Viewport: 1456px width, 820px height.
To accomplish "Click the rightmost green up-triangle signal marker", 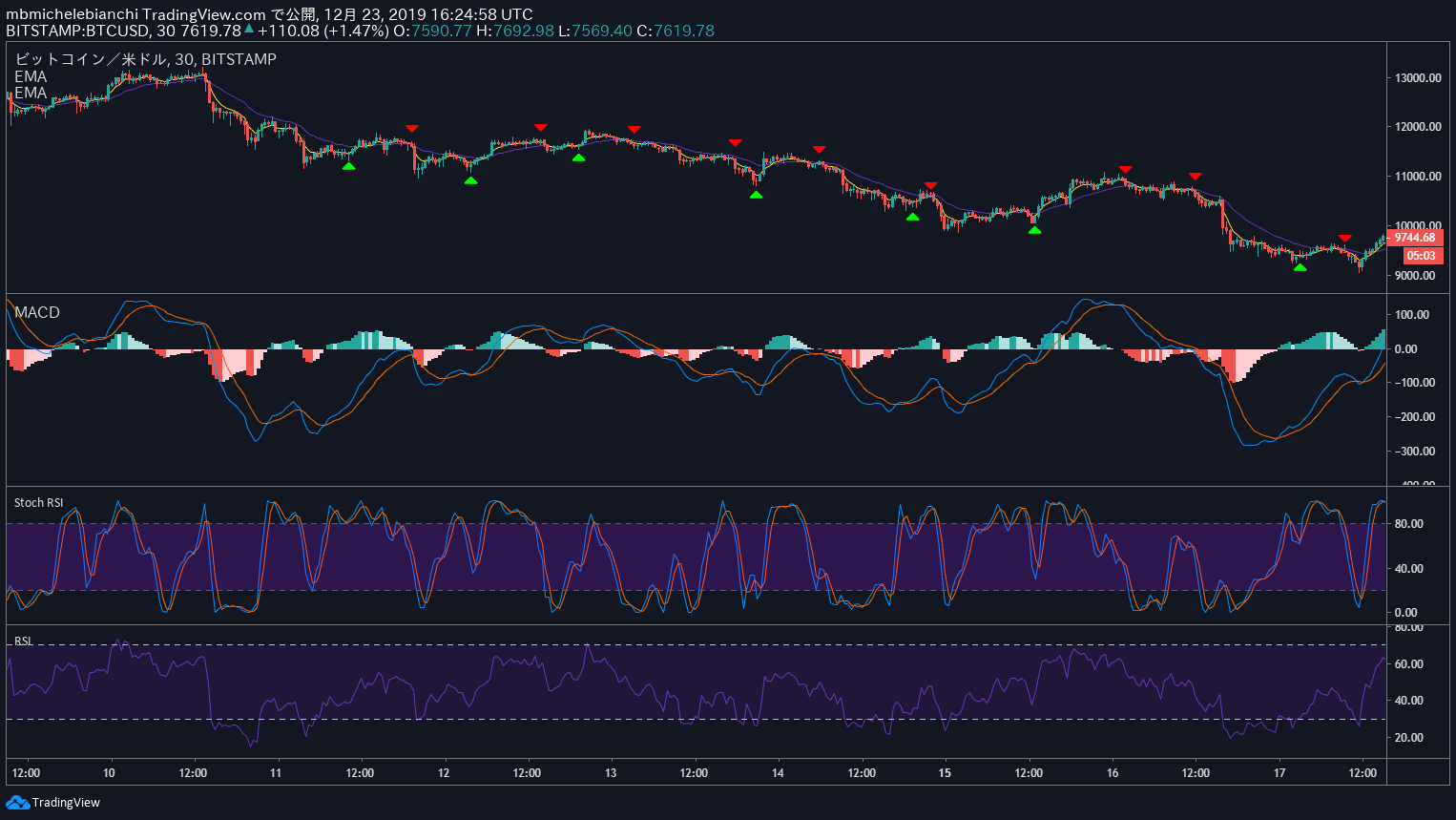I will coord(1300,267).
